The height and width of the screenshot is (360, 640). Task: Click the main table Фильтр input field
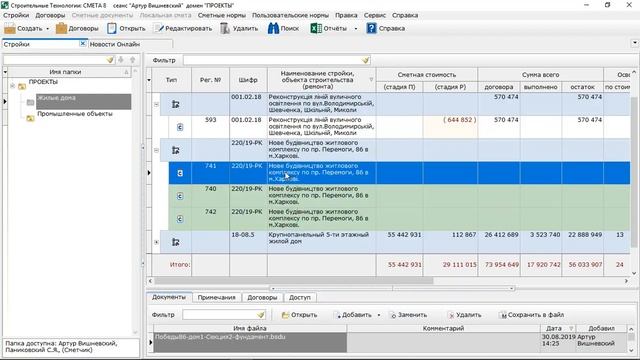click(x=272, y=60)
